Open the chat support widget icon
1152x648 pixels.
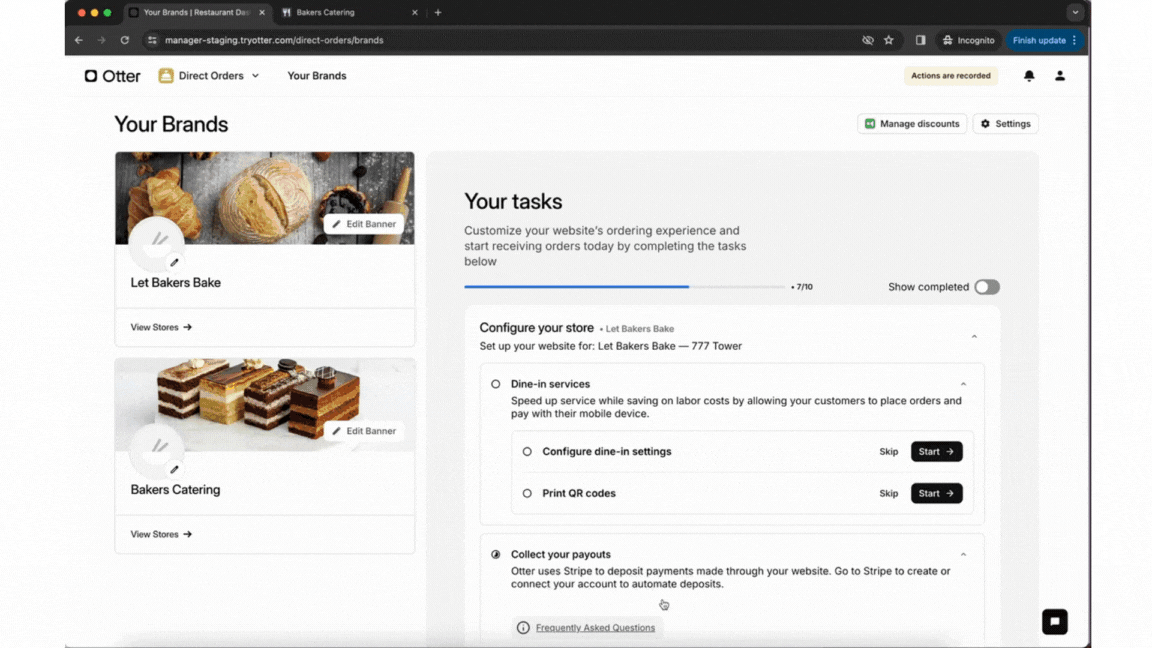1054,622
